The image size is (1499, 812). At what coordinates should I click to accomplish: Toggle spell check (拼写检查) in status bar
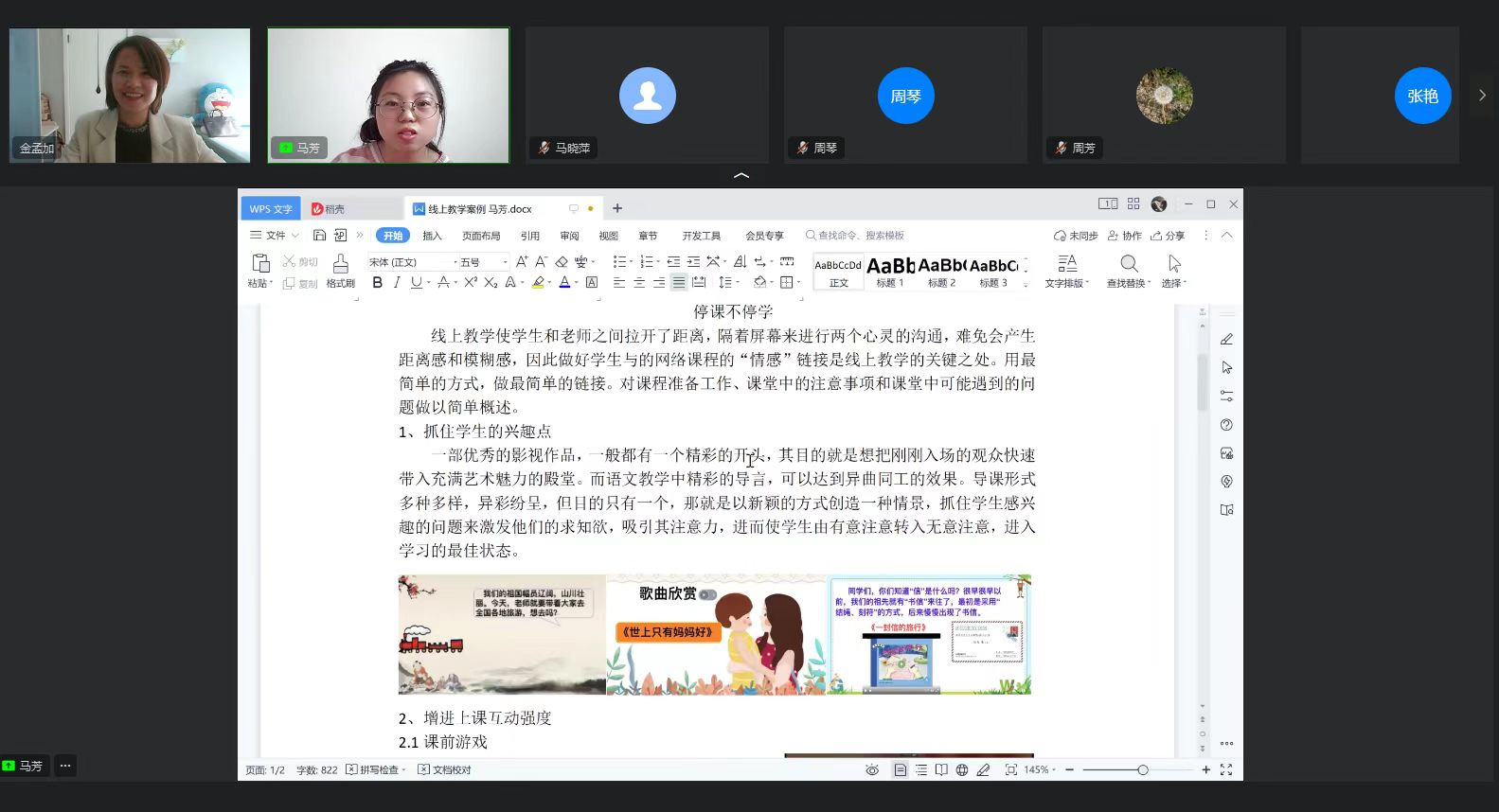pos(376,770)
